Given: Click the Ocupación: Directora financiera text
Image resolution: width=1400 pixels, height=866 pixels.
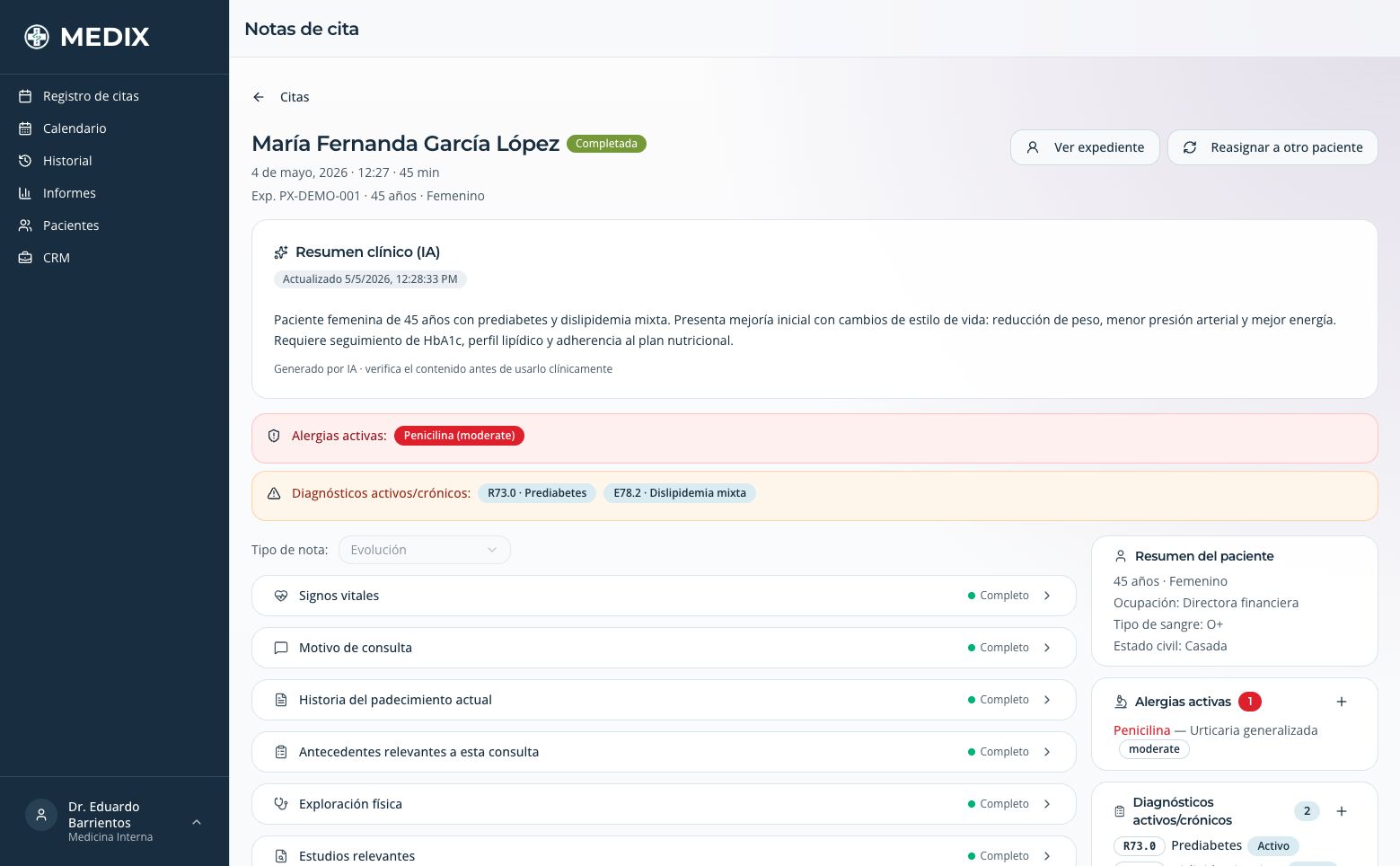Looking at the screenshot, I should point(1206,603).
